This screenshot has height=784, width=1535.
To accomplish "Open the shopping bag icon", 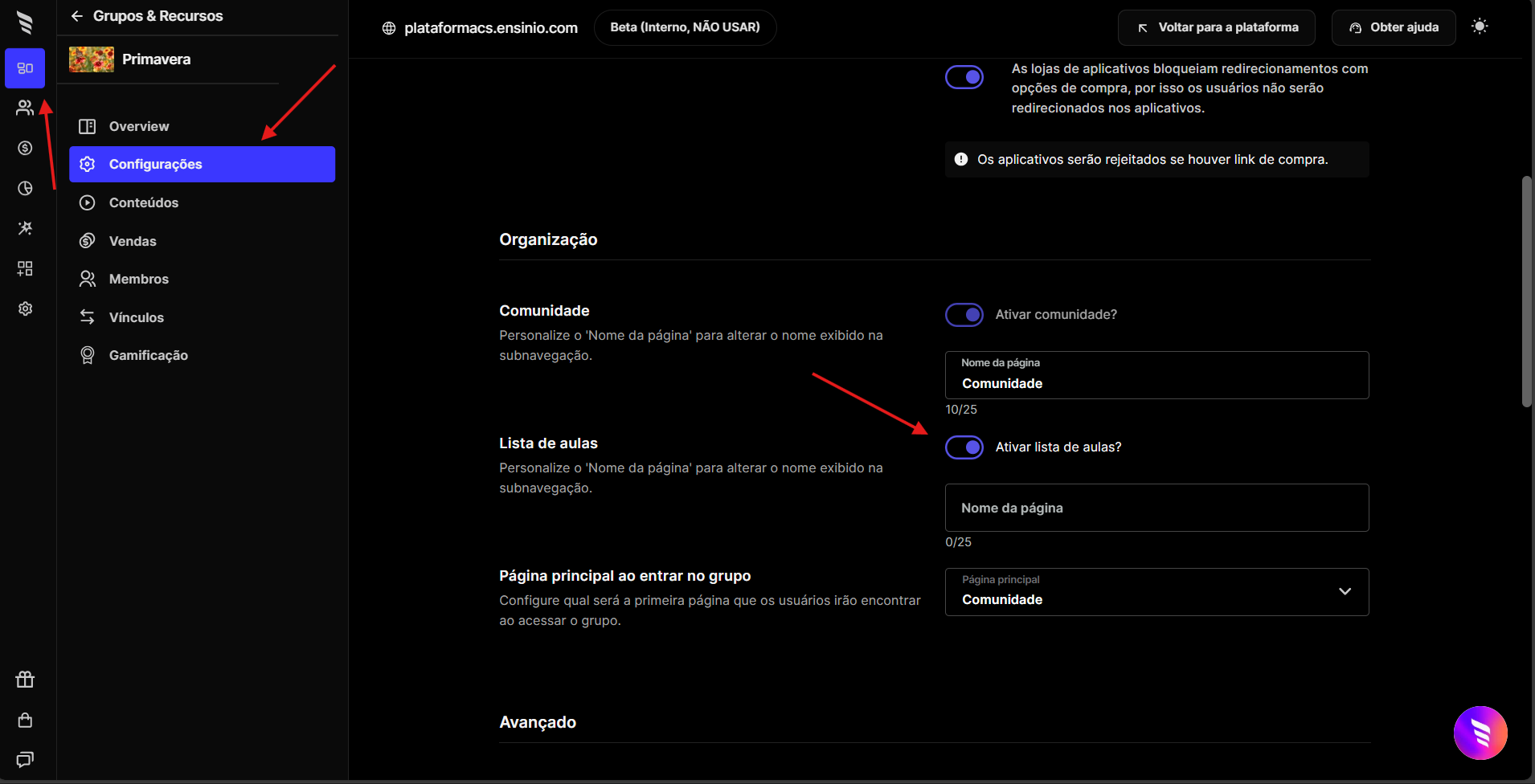I will 25,720.
